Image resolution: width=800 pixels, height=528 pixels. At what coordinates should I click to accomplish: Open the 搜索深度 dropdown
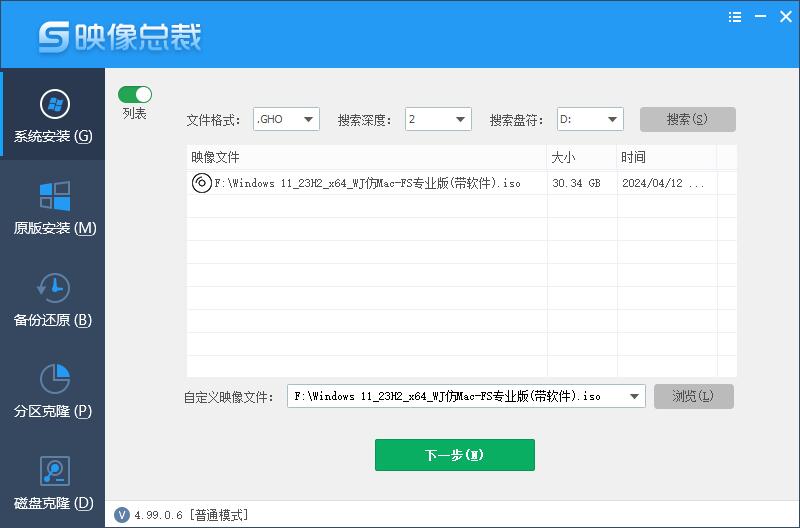point(461,120)
